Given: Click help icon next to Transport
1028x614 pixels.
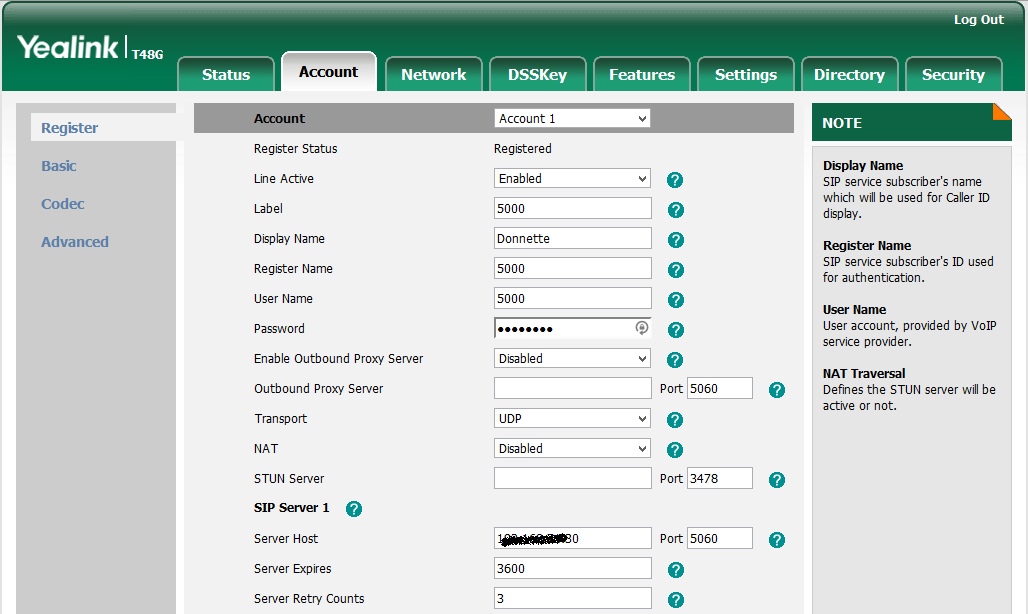Looking at the screenshot, I should 675,420.
